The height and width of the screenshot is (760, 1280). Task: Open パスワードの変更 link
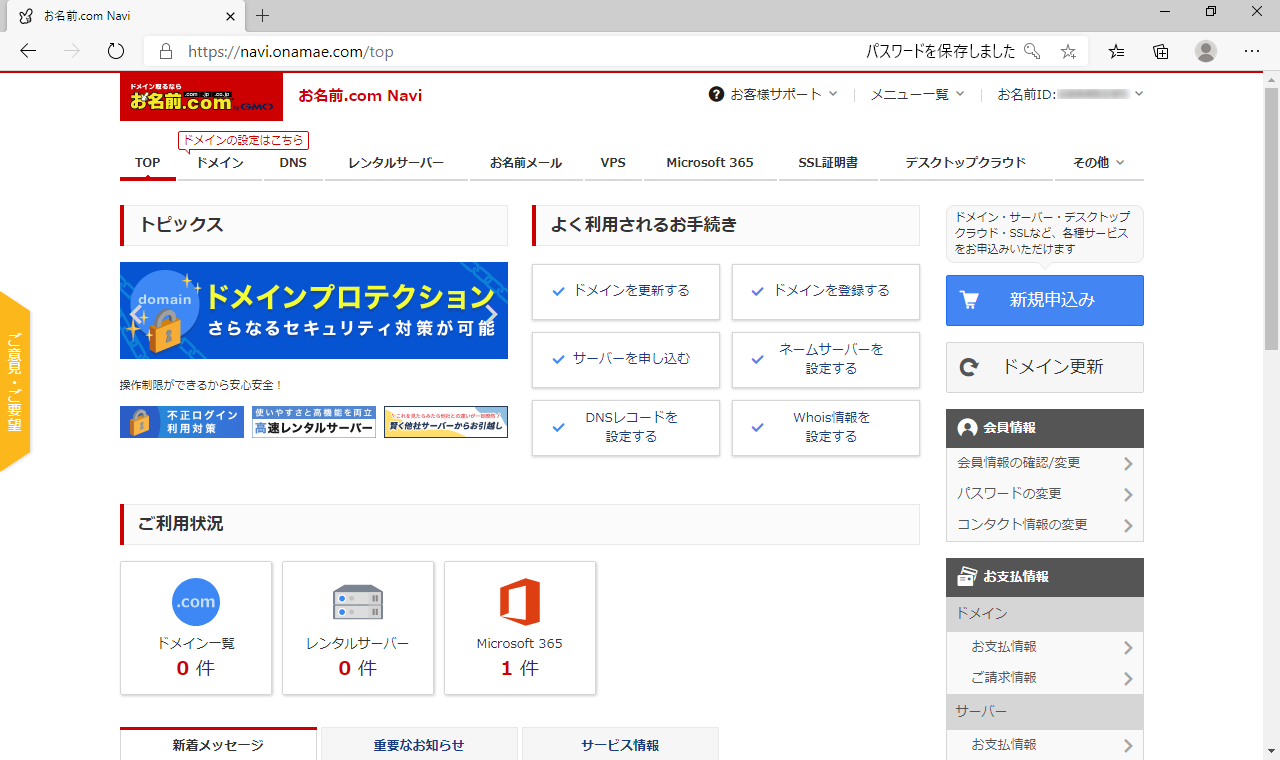(1045, 494)
